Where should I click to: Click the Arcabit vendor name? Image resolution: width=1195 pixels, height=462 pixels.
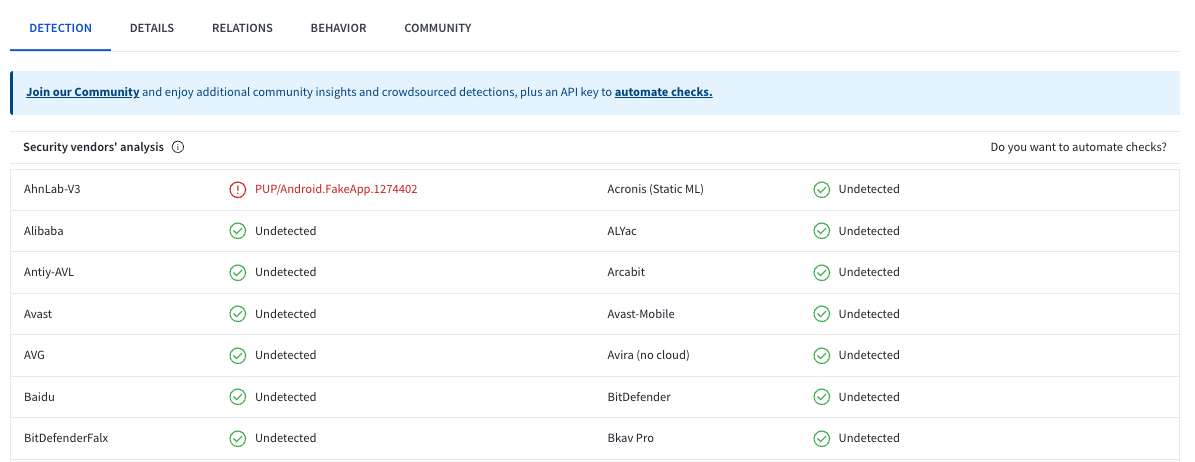click(626, 272)
